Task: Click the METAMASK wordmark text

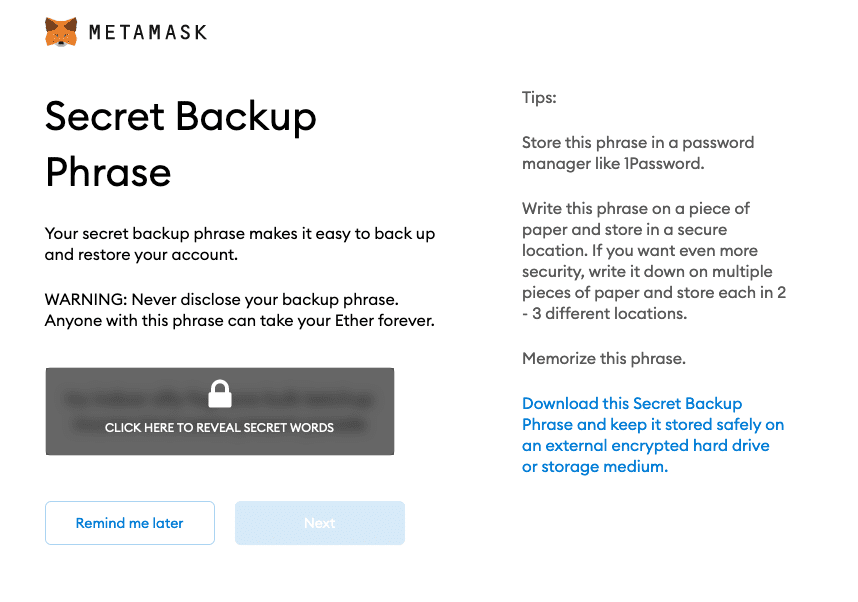Action: click(x=148, y=32)
